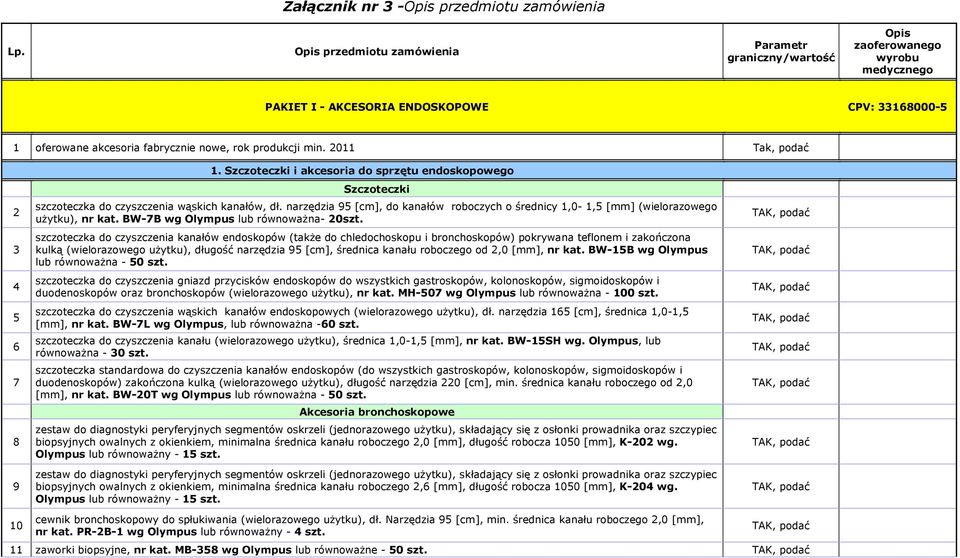Click 'TAK, podać' in row 4

click(x=781, y=287)
